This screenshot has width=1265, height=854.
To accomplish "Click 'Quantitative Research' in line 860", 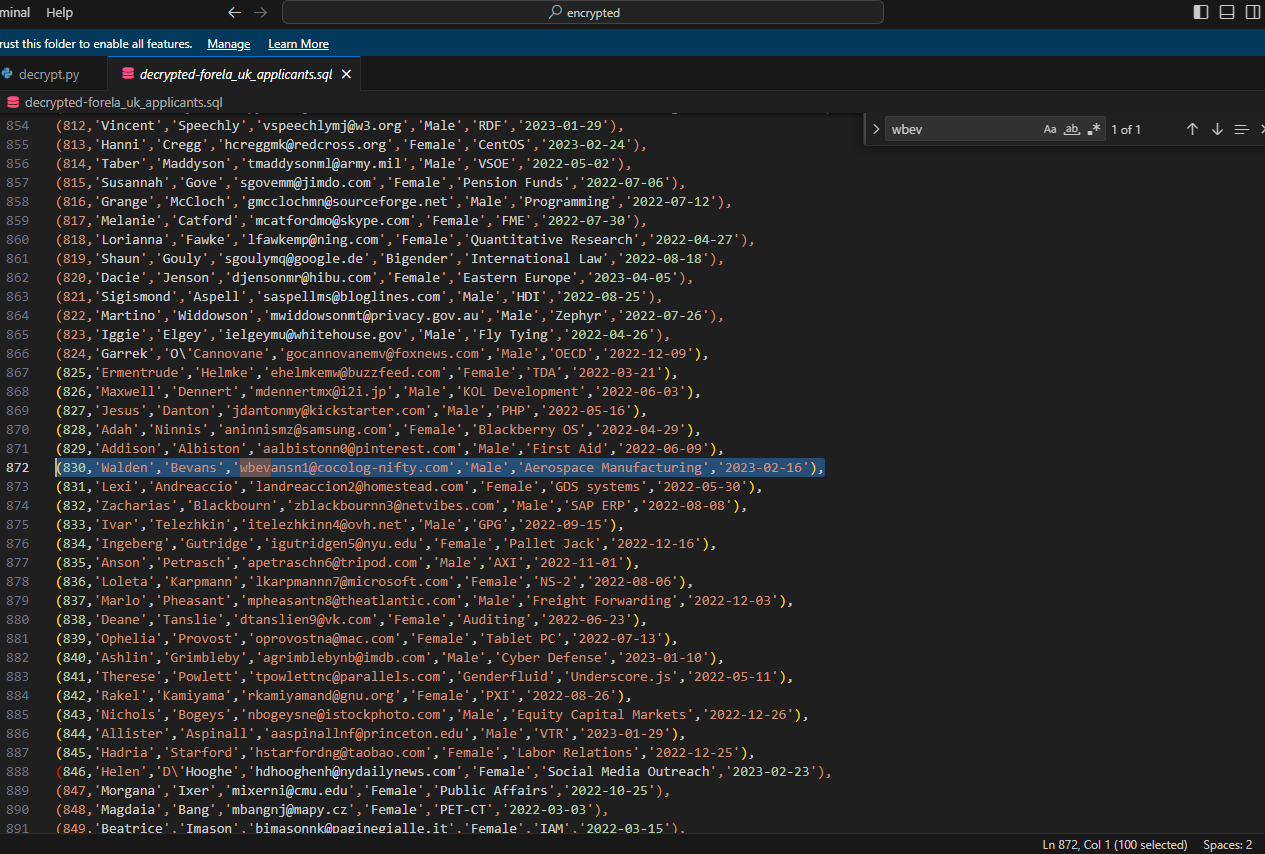I will coord(551,240).
